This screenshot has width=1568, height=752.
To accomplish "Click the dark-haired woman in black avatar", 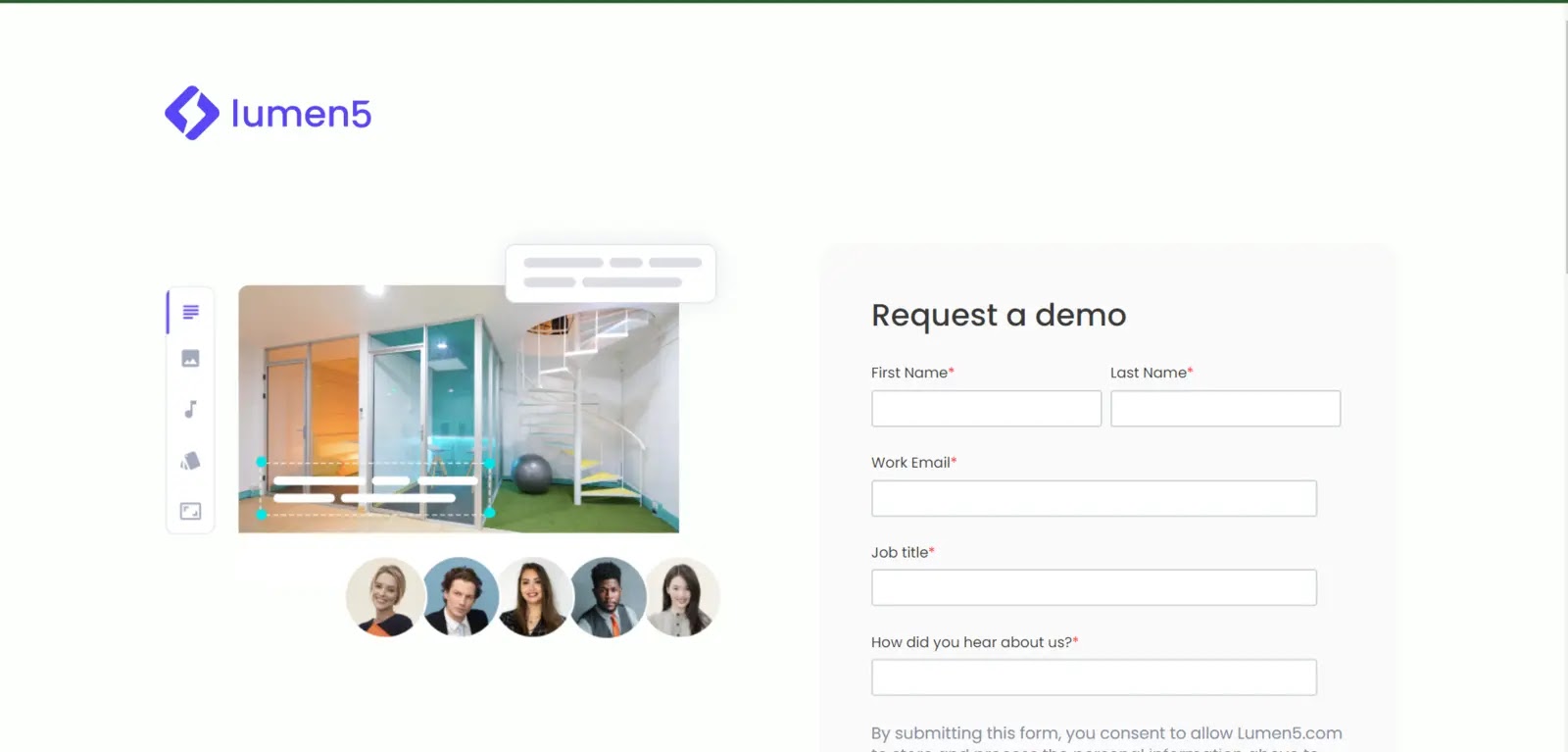I will 534,597.
